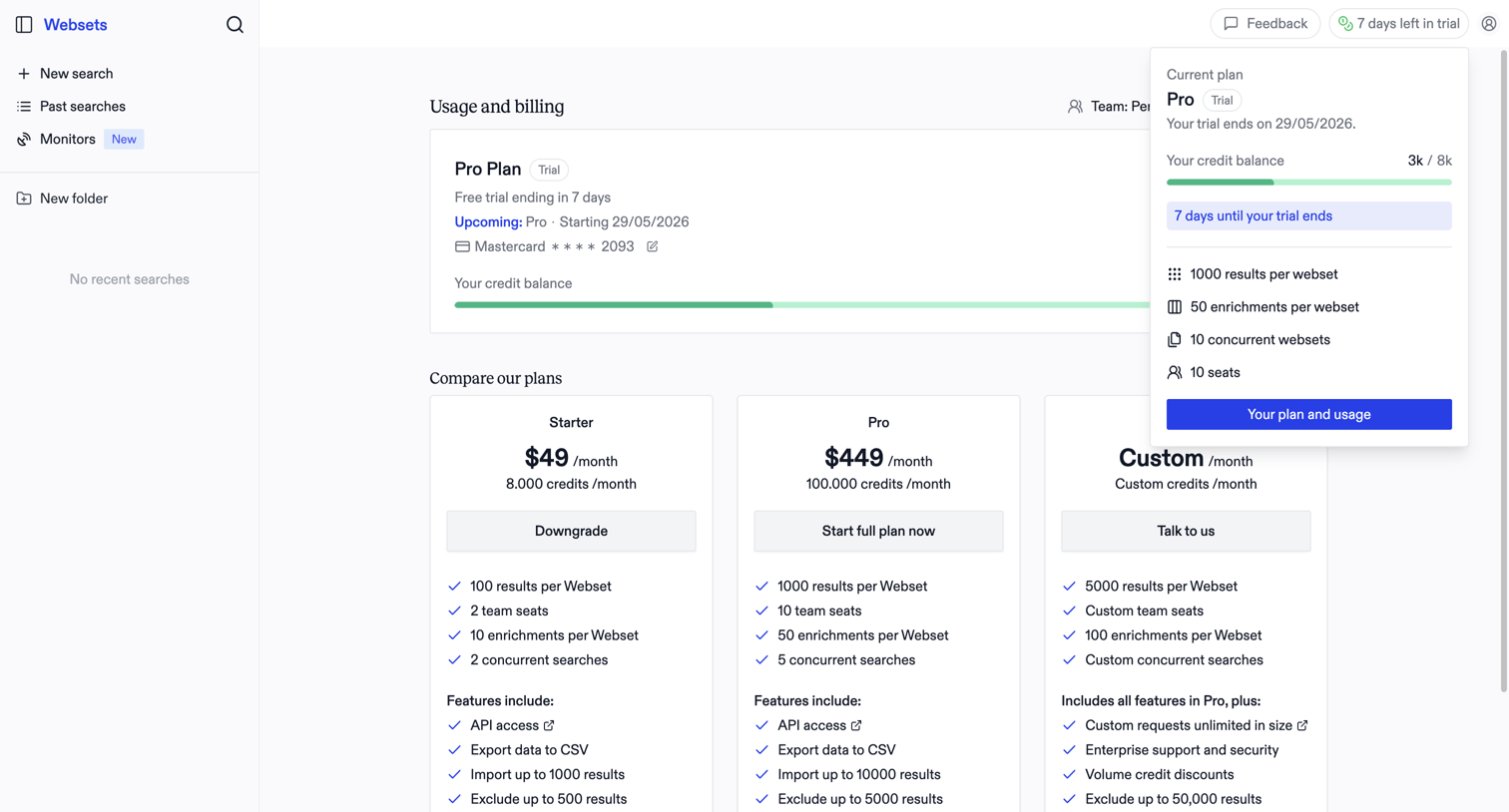
Task: Click the 10 concurrent websets copy icon
Action: [1175, 340]
